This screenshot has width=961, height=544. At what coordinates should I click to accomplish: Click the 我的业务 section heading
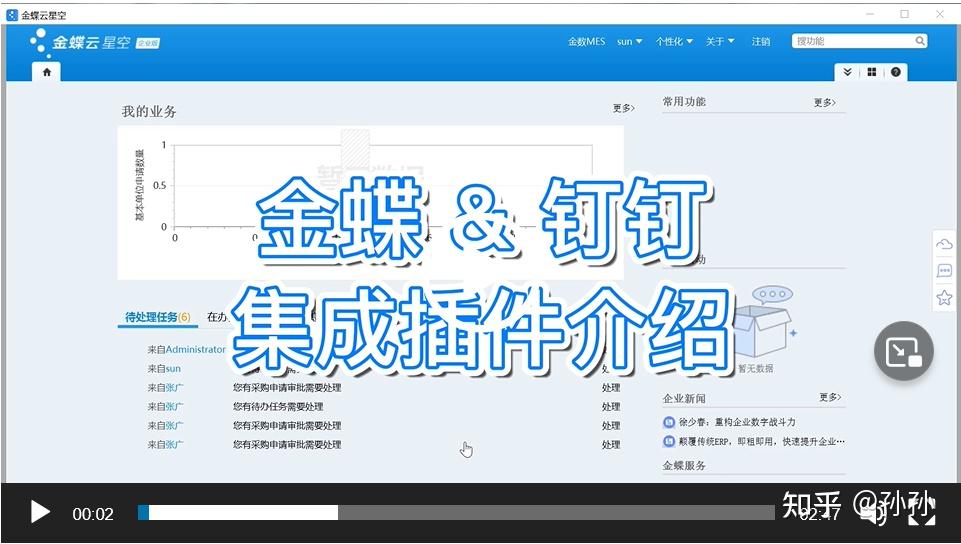tap(149, 111)
